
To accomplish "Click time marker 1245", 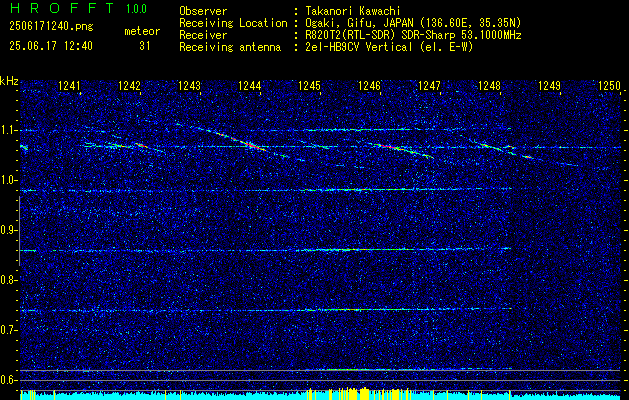I will [310, 85].
